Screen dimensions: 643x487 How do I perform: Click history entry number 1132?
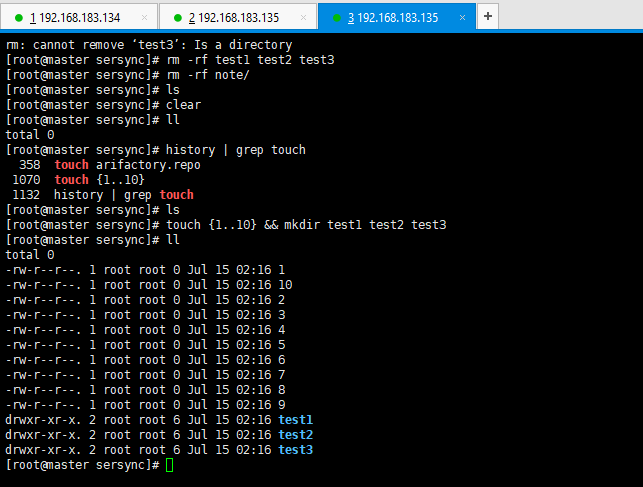pos(27,195)
